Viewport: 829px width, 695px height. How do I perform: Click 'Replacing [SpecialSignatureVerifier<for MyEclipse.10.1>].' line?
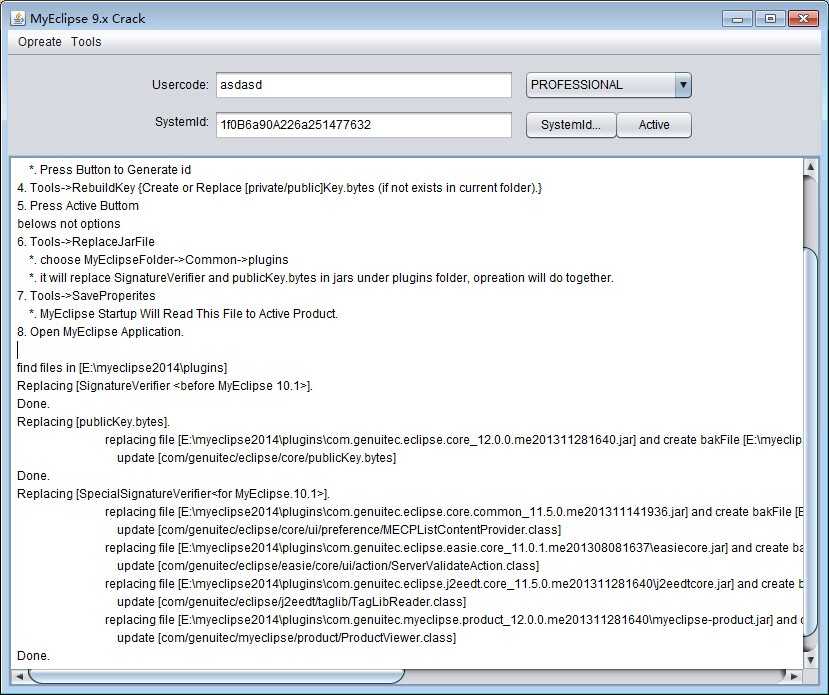pyautogui.click(x=173, y=494)
